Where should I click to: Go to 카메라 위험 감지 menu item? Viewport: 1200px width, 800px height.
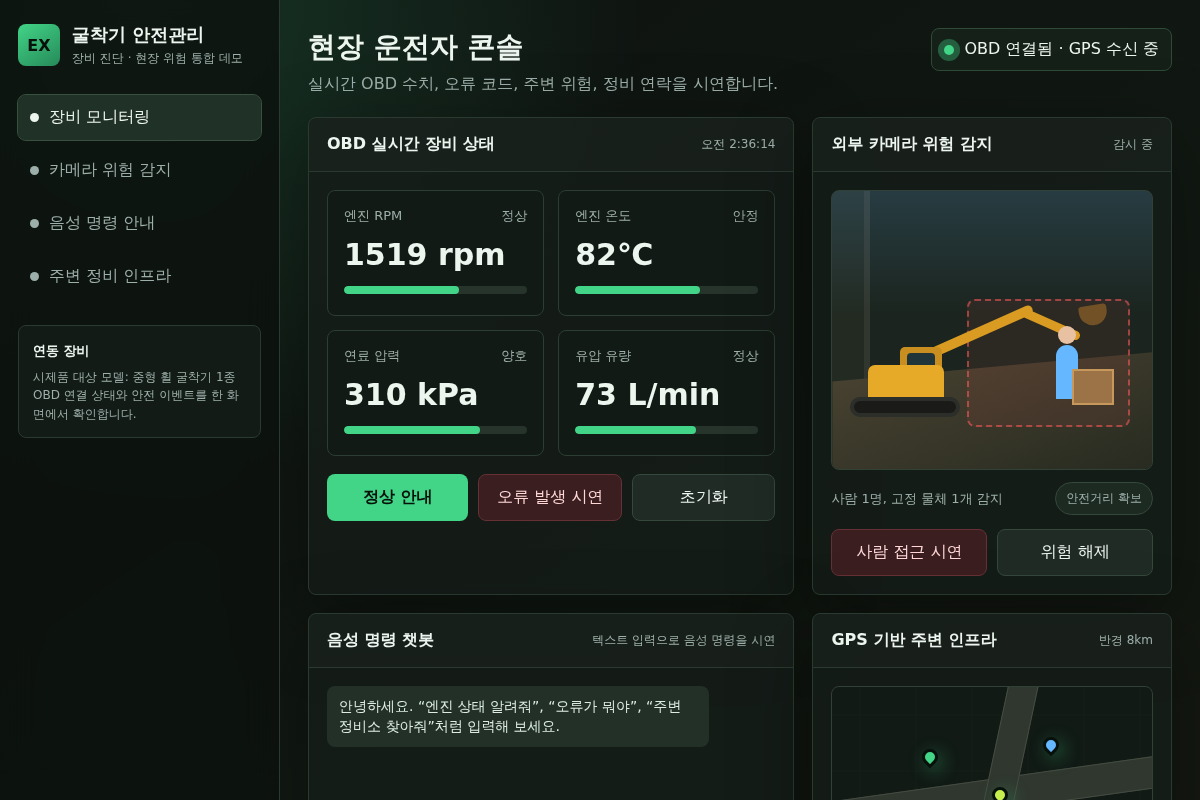[x=139, y=170]
